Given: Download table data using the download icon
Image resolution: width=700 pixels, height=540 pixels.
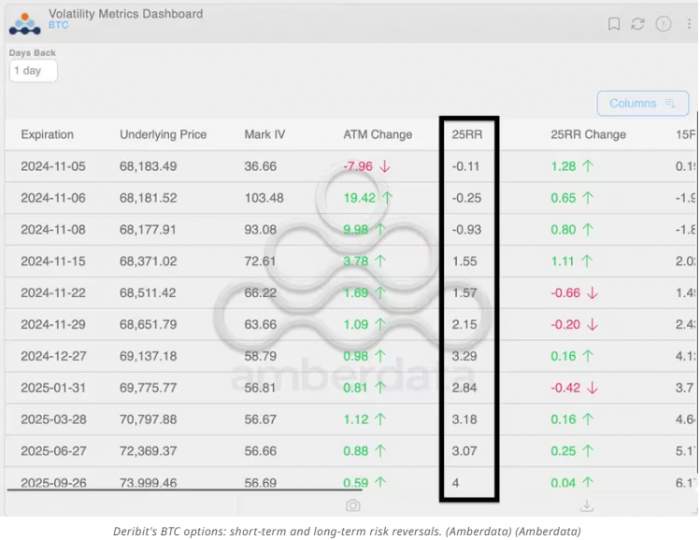Looking at the screenshot, I should click(586, 506).
